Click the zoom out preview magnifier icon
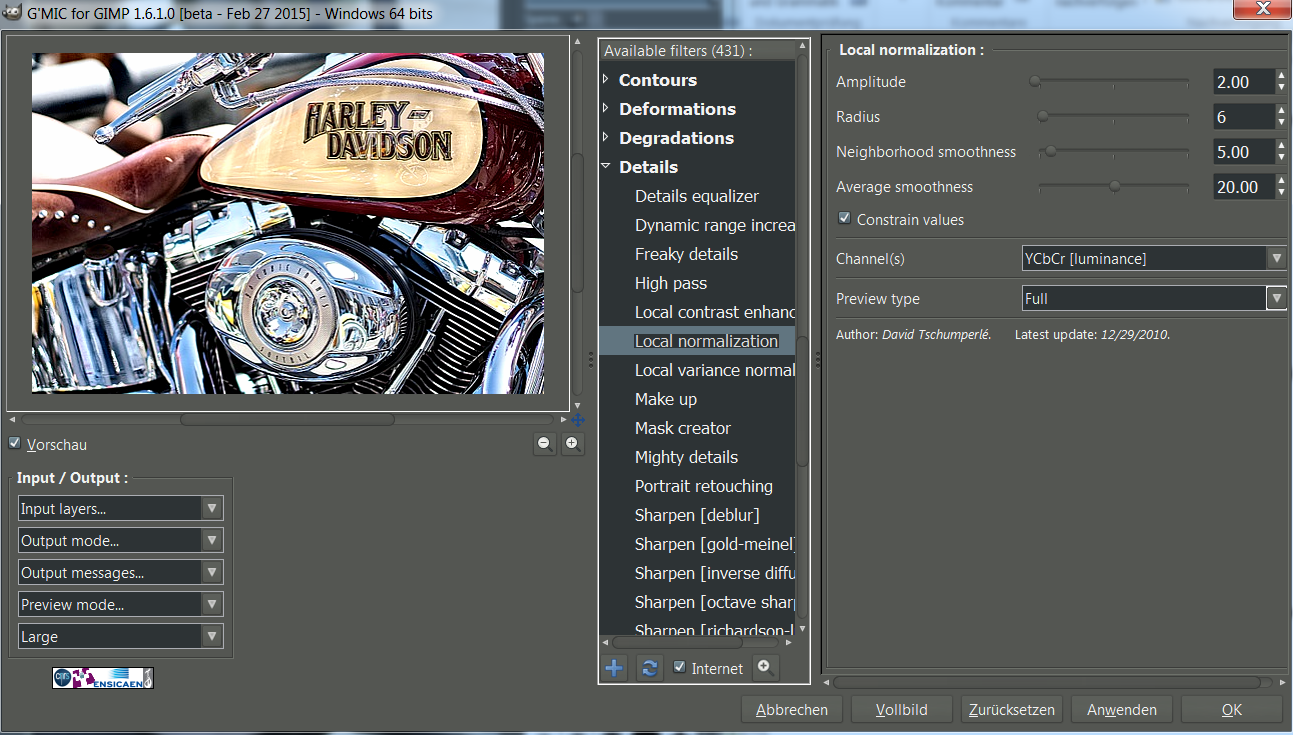Screen dimensions: 1293x735 [x=545, y=444]
